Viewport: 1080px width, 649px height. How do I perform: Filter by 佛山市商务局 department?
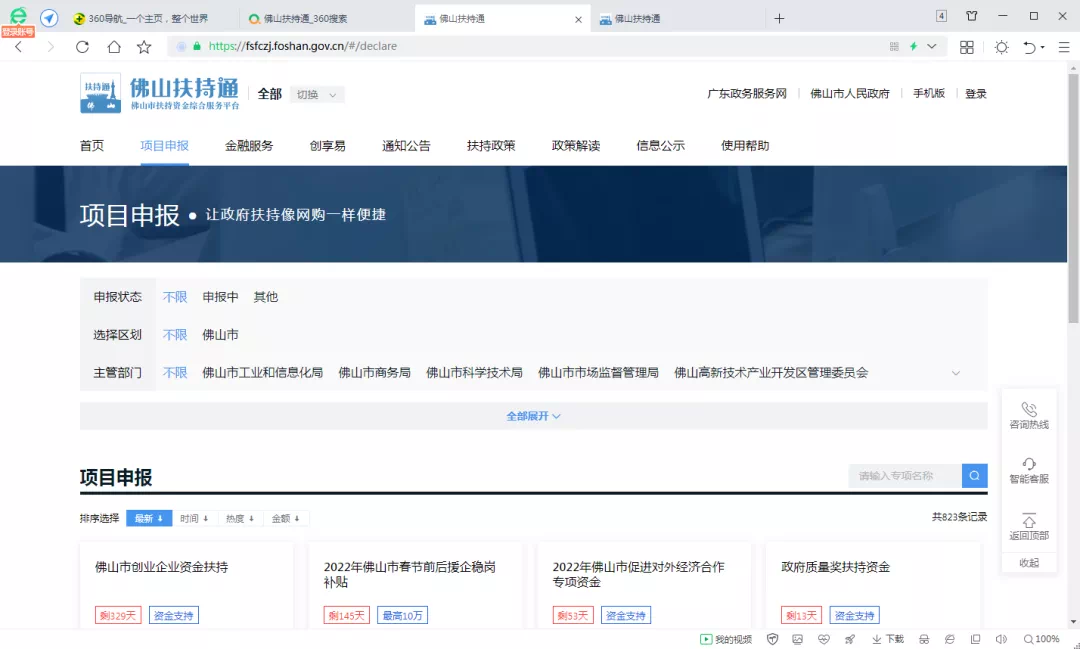374,373
